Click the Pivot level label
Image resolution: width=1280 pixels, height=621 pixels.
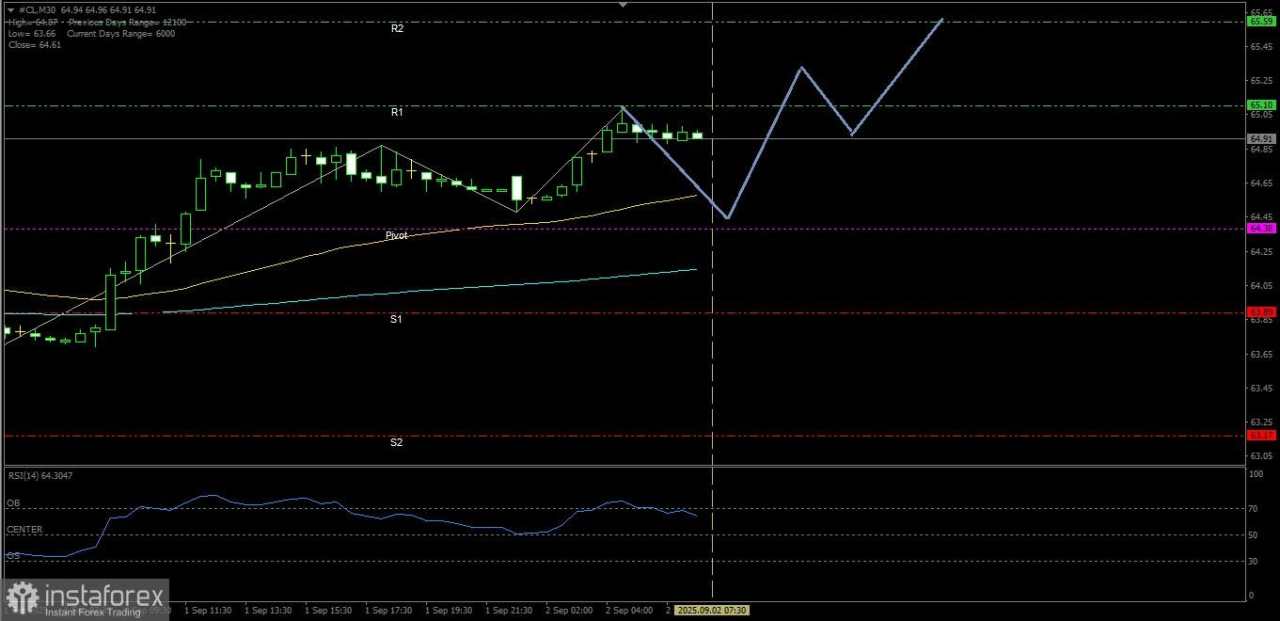(x=396, y=236)
